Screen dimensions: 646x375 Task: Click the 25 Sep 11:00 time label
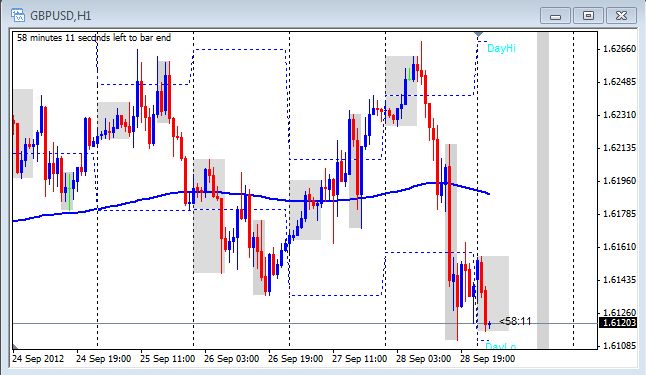167,359
